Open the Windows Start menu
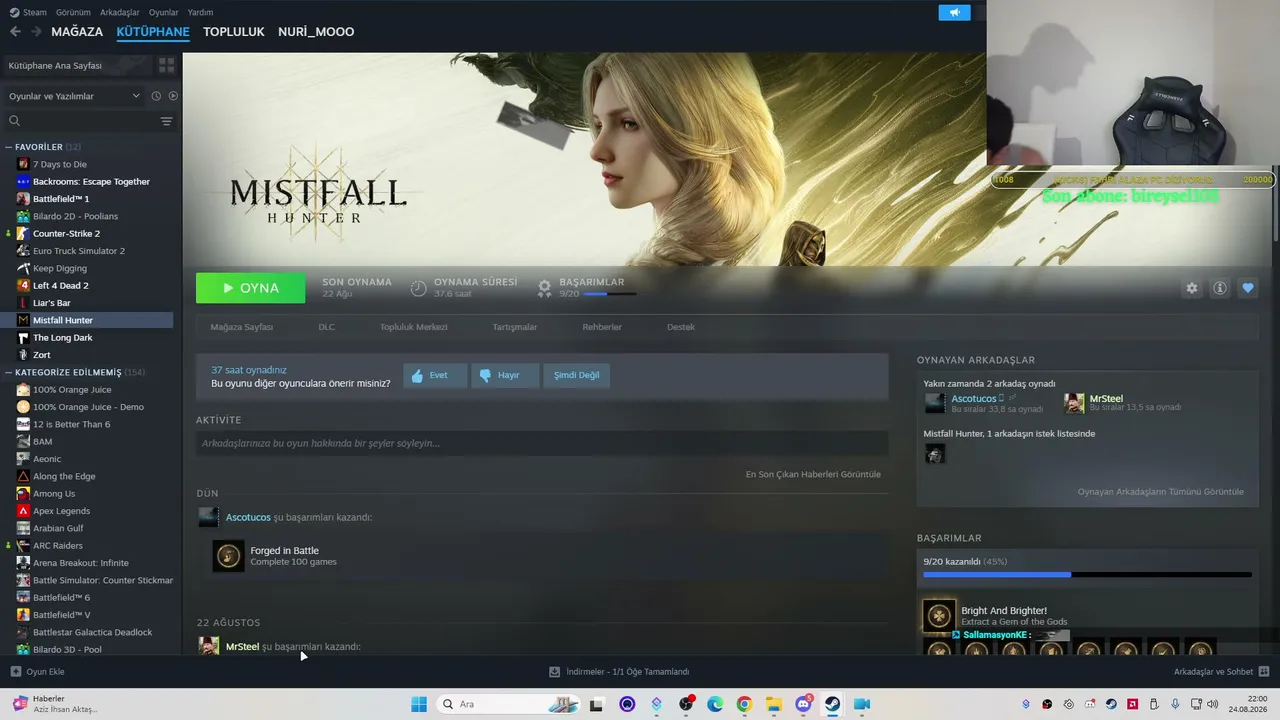 pos(419,704)
